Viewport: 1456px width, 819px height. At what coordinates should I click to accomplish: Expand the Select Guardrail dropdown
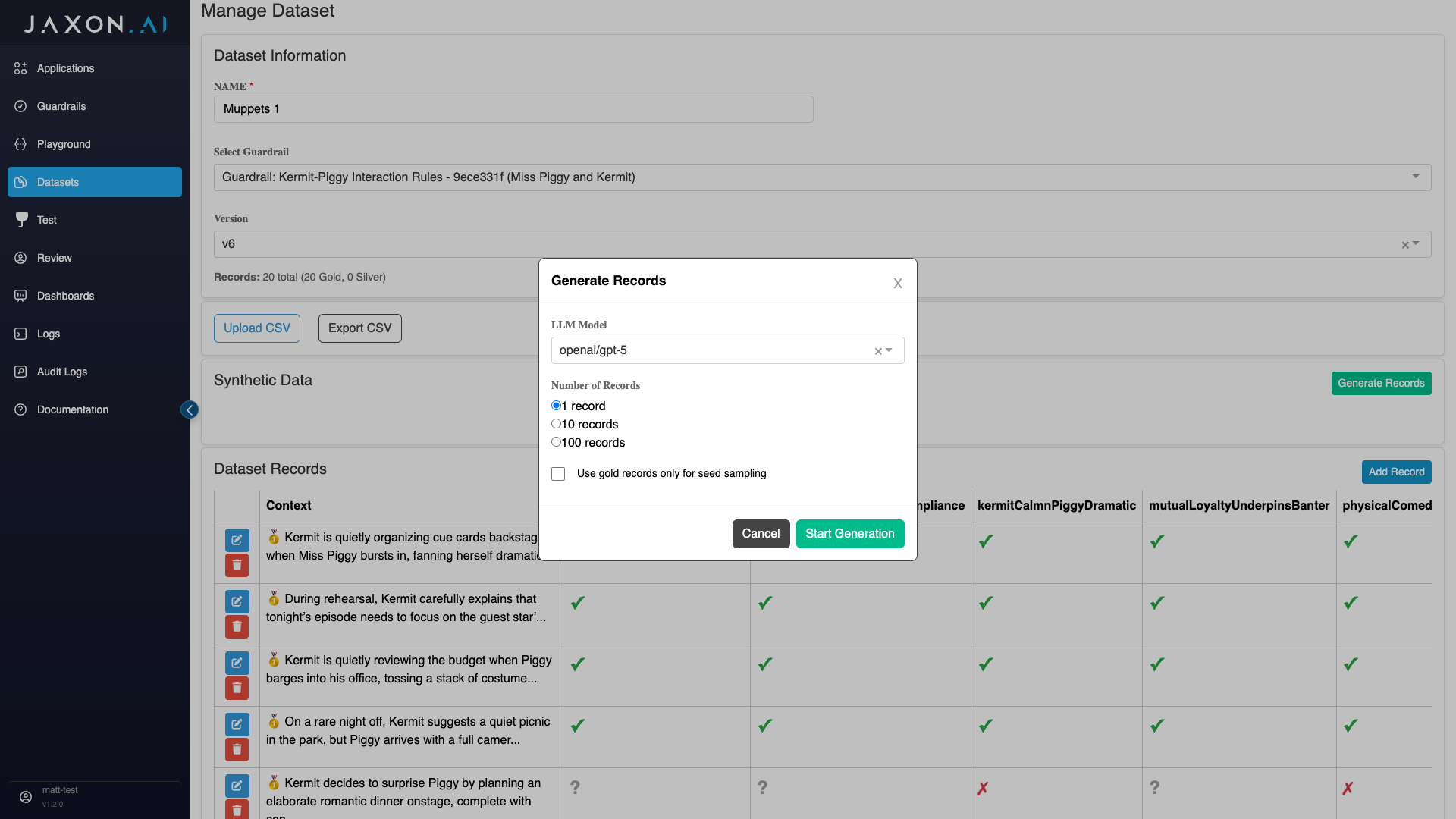(1415, 177)
